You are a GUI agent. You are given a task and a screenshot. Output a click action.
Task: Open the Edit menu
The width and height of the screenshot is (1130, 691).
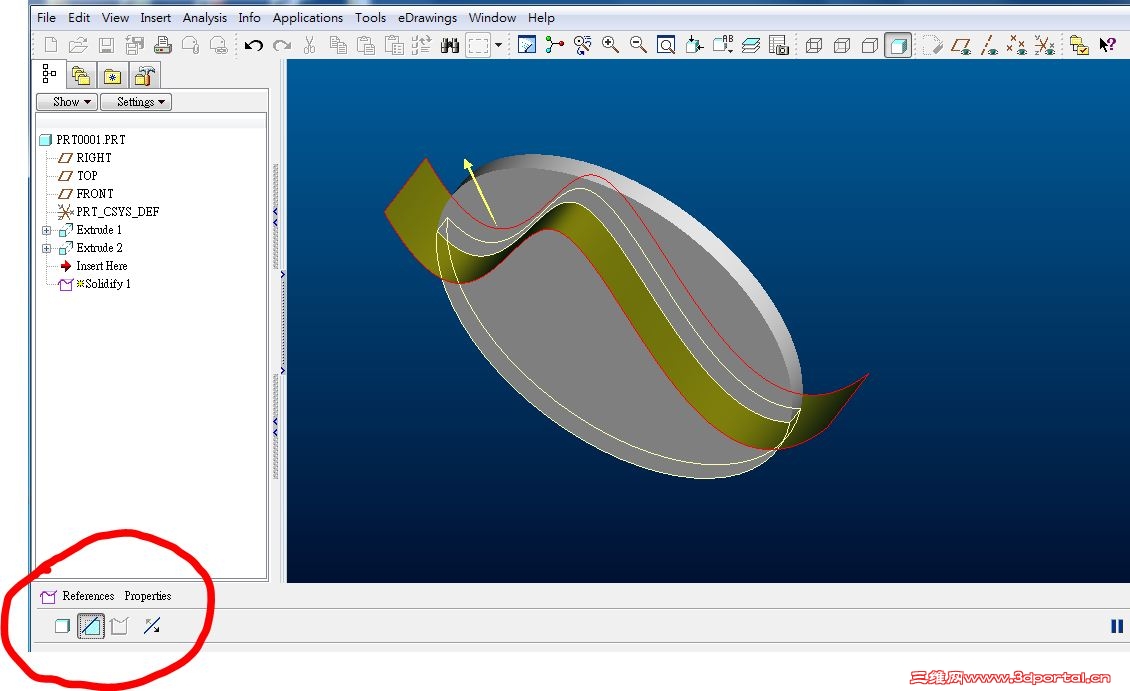[x=79, y=17]
